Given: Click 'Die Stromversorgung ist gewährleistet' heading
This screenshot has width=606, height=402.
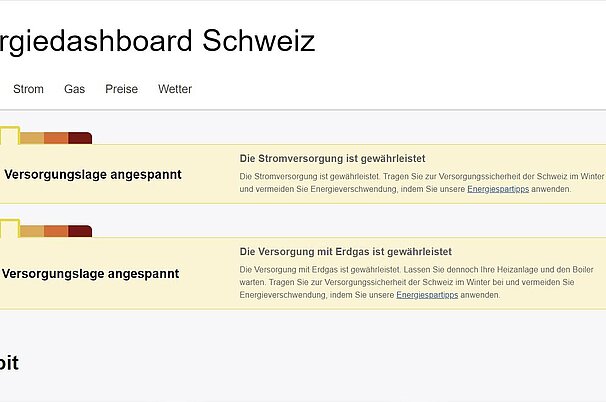Looking at the screenshot, I should pyautogui.click(x=333, y=158).
